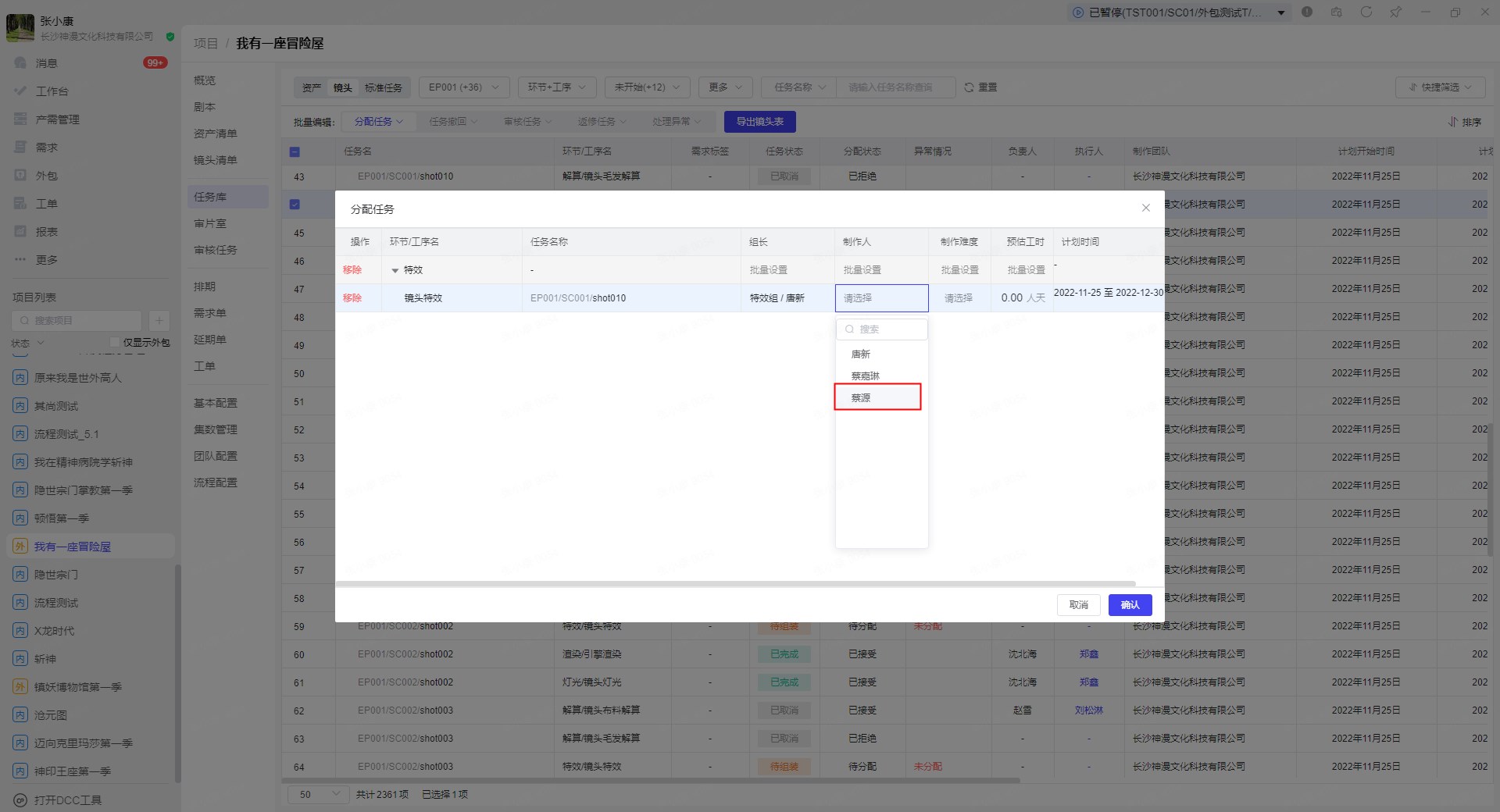This screenshot has width=1500, height=812.
Task: Choose 唐新 in the dropdown list
Action: (861, 354)
